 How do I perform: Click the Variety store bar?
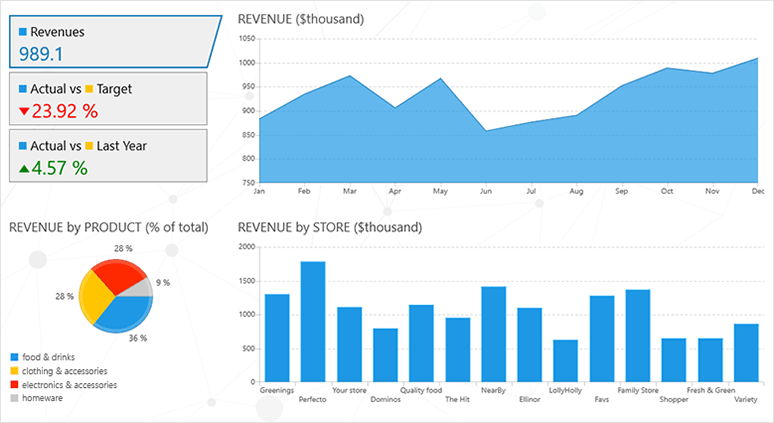(x=746, y=353)
